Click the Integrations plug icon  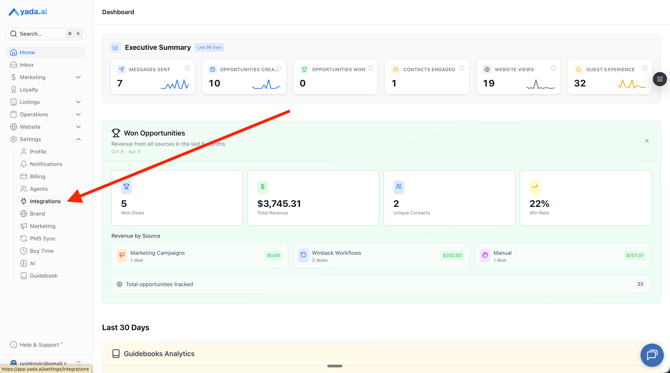coord(24,201)
